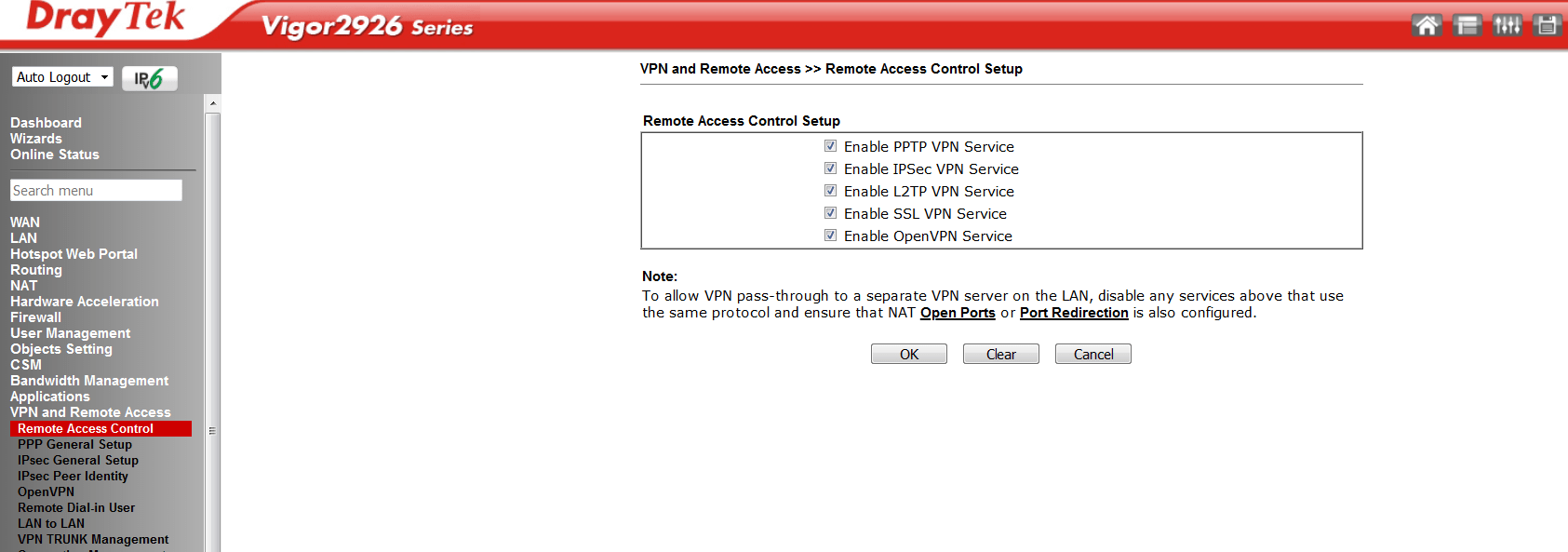The image size is (1568, 552).
Task: Click the floppy disk save icon
Action: pyautogui.click(x=1547, y=25)
